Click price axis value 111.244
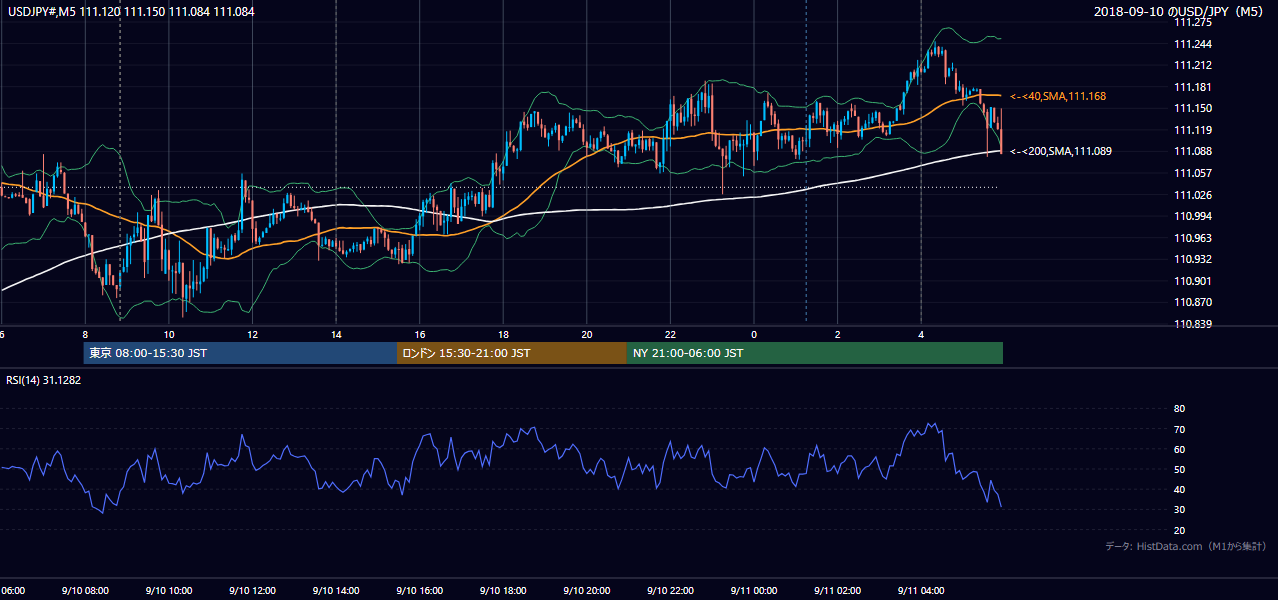1278x600 pixels. [x=1193, y=44]
